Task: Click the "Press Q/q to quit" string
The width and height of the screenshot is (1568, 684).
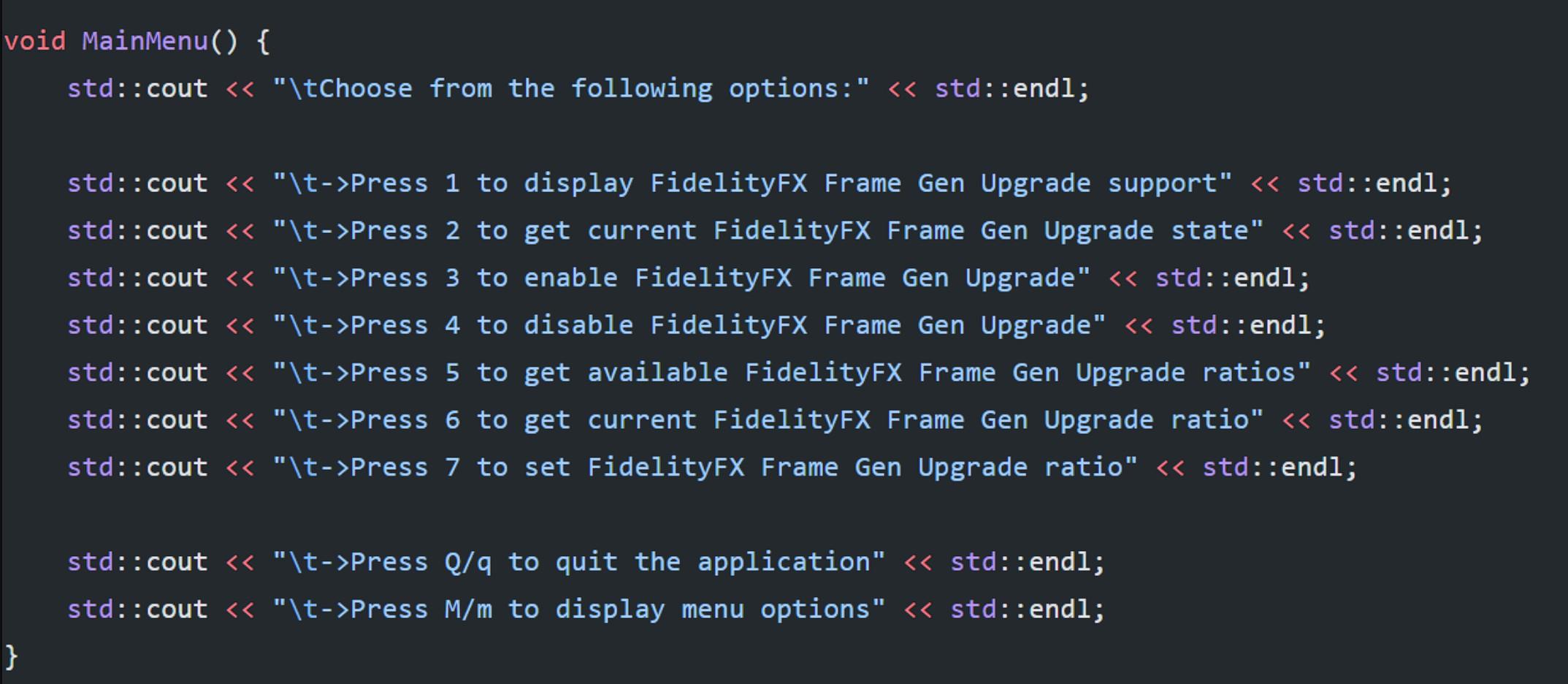Action: point(578,562)
